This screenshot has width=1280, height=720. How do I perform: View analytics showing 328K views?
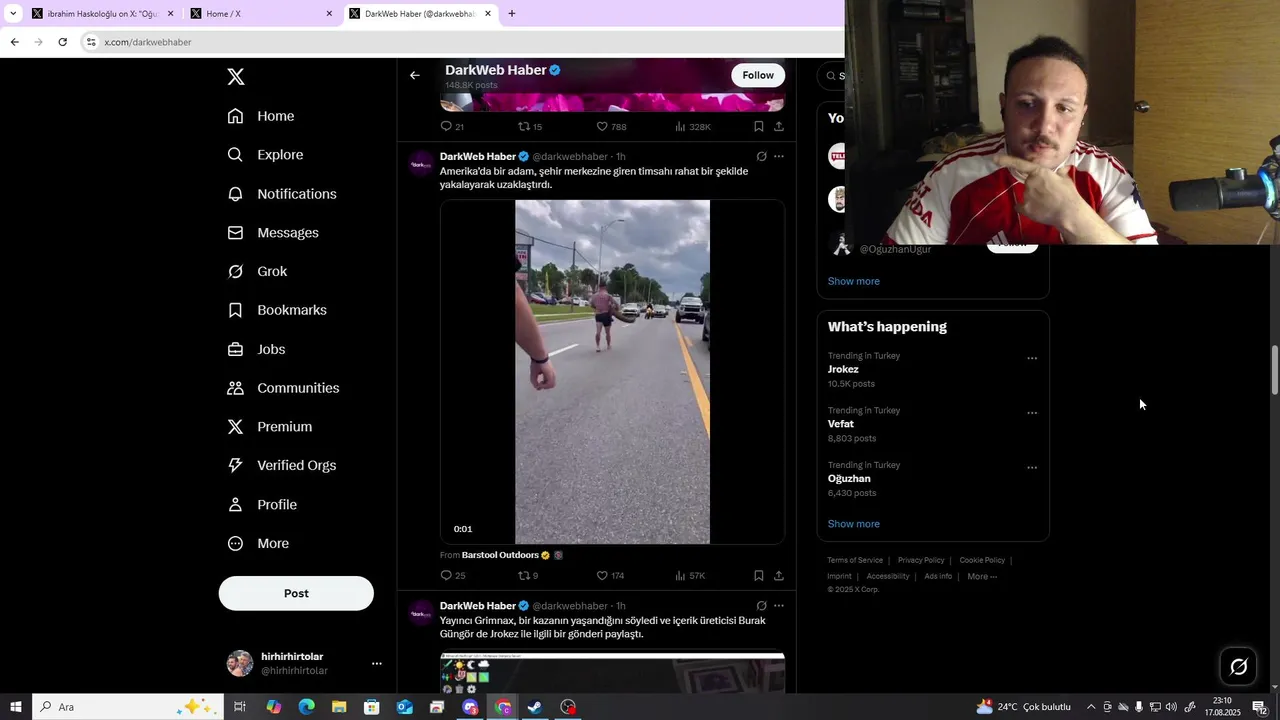pyautogui.click(x=693, y=126)
